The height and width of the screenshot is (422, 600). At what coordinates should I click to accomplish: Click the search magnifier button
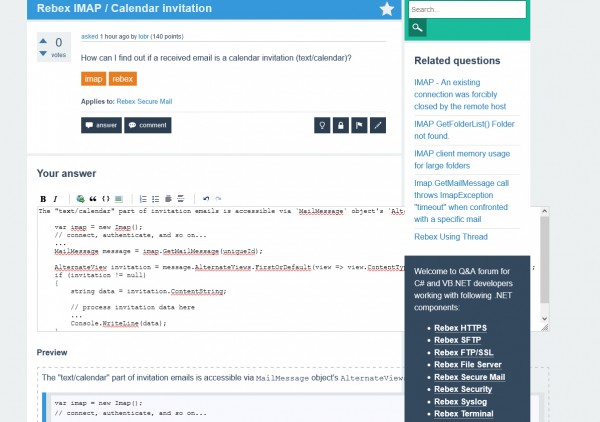(x=417, y=29)
